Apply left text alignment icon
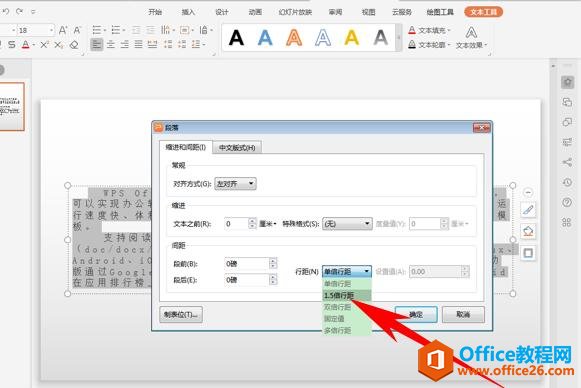Screen dimensions: 581x388 coord(97,45)
